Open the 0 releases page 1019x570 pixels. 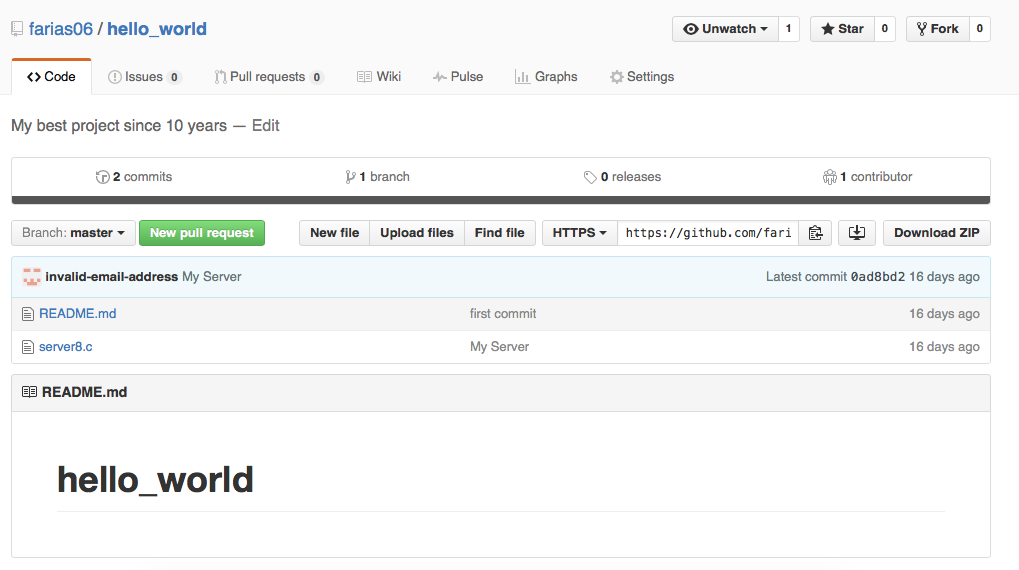point(622,177)
